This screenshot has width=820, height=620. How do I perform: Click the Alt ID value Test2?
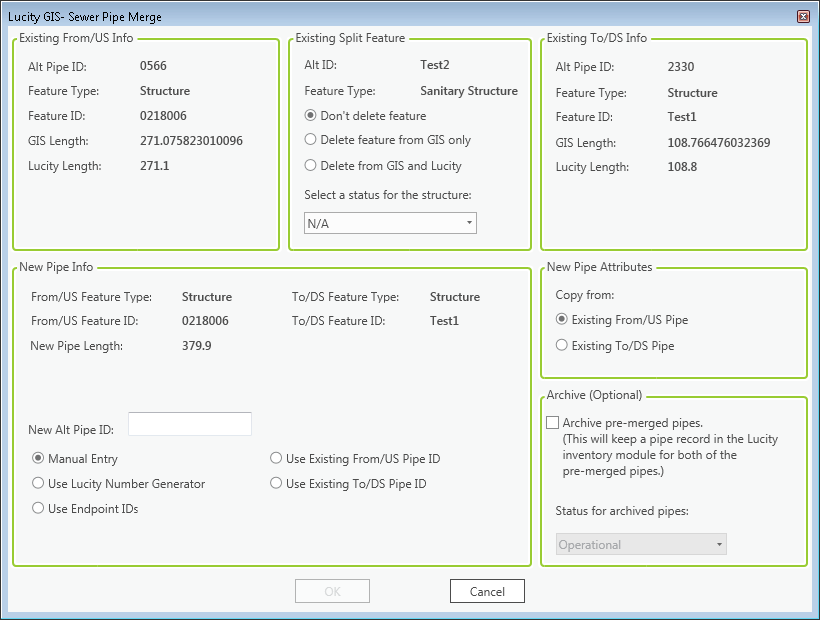coord(435,65)
